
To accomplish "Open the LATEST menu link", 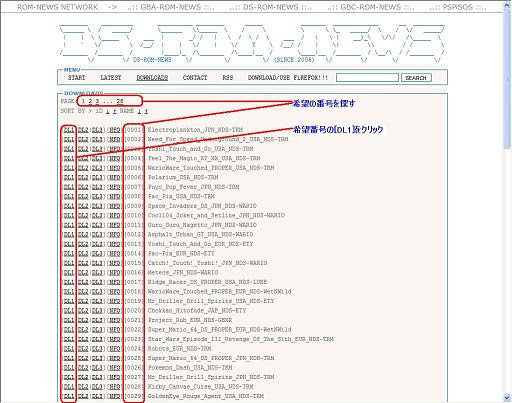I will 111,78.
